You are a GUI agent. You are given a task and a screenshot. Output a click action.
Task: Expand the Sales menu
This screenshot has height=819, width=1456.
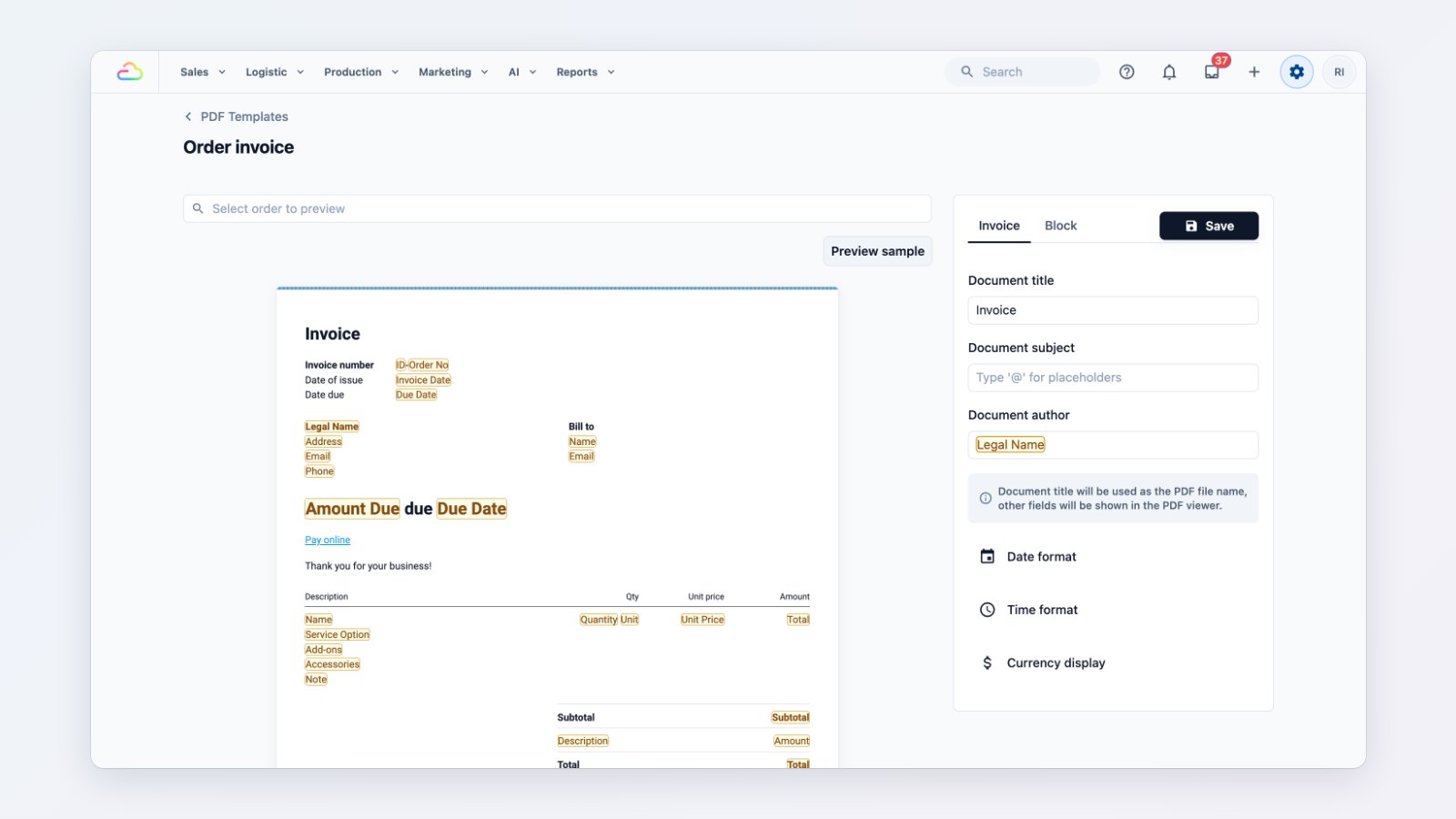(202, 72)
